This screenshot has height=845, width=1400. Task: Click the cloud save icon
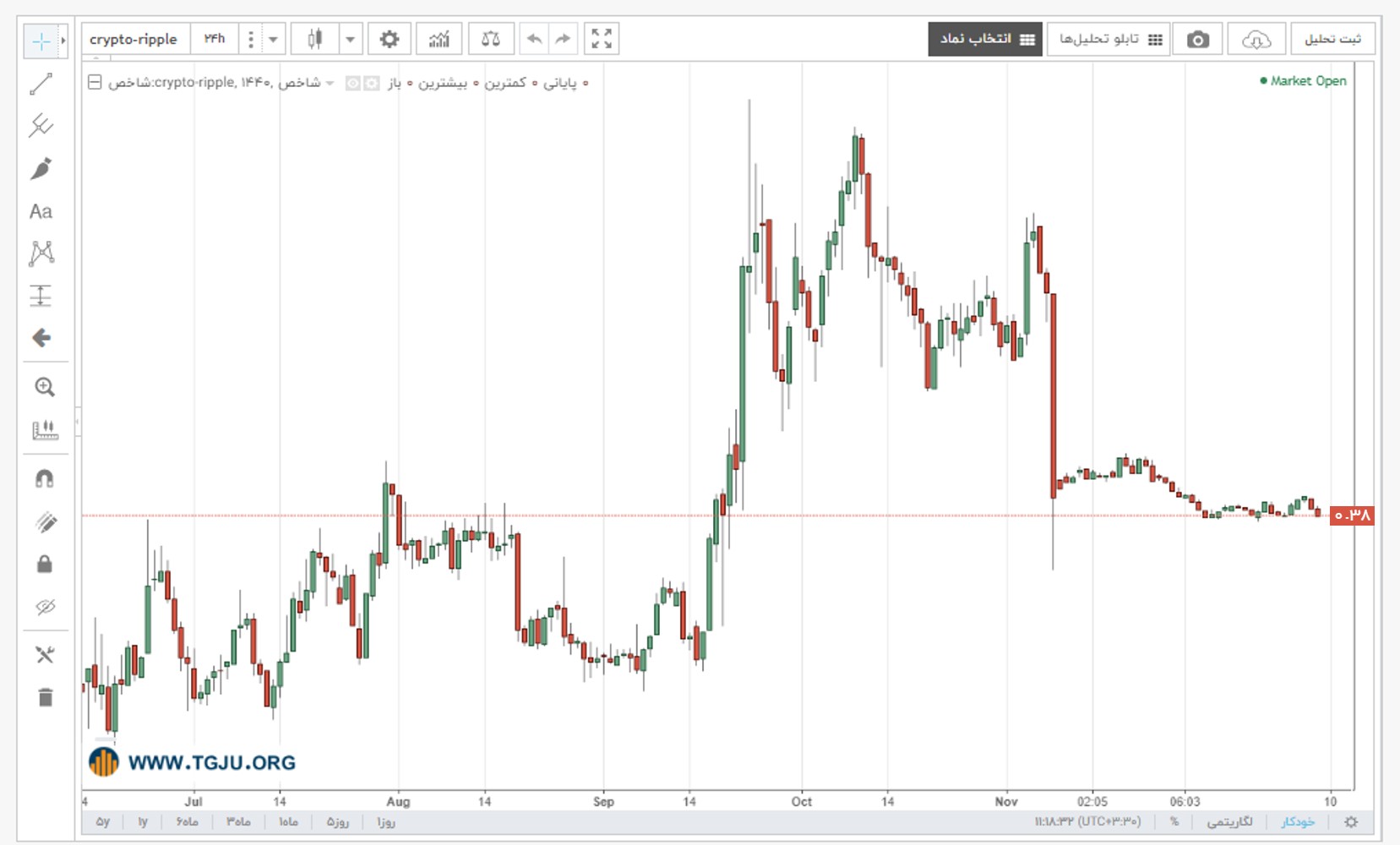(1256, 39)
